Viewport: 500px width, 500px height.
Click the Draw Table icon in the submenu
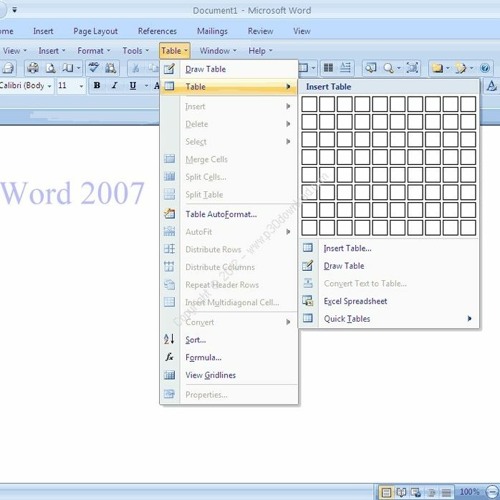pyautogui.click(x=308, y=266)
